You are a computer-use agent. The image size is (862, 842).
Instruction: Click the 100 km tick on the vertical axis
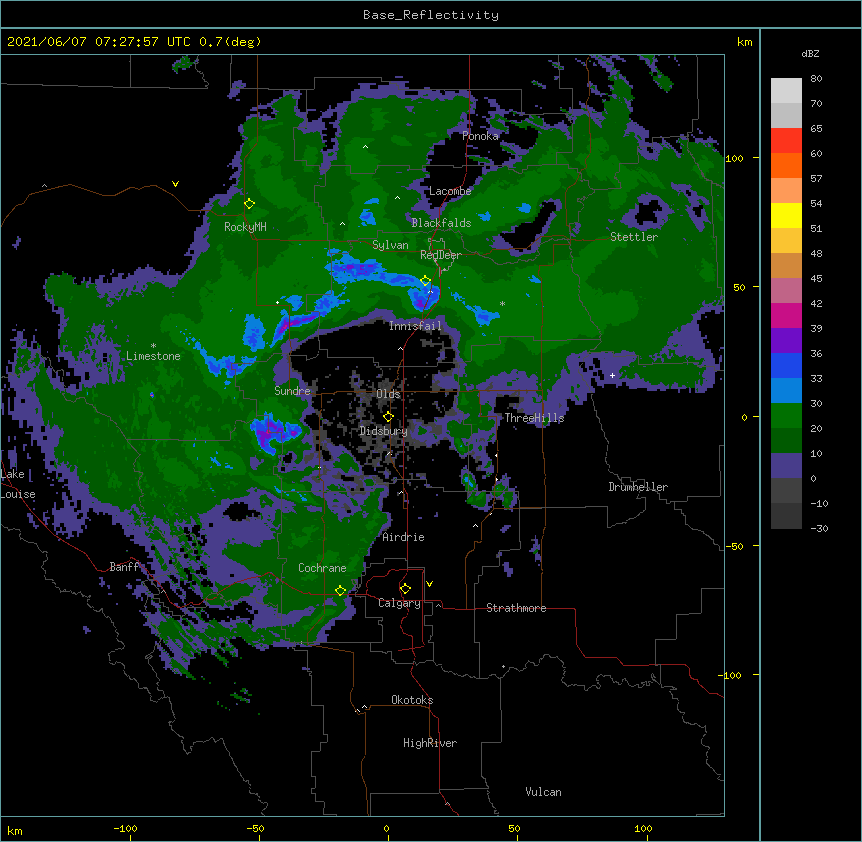734,158
